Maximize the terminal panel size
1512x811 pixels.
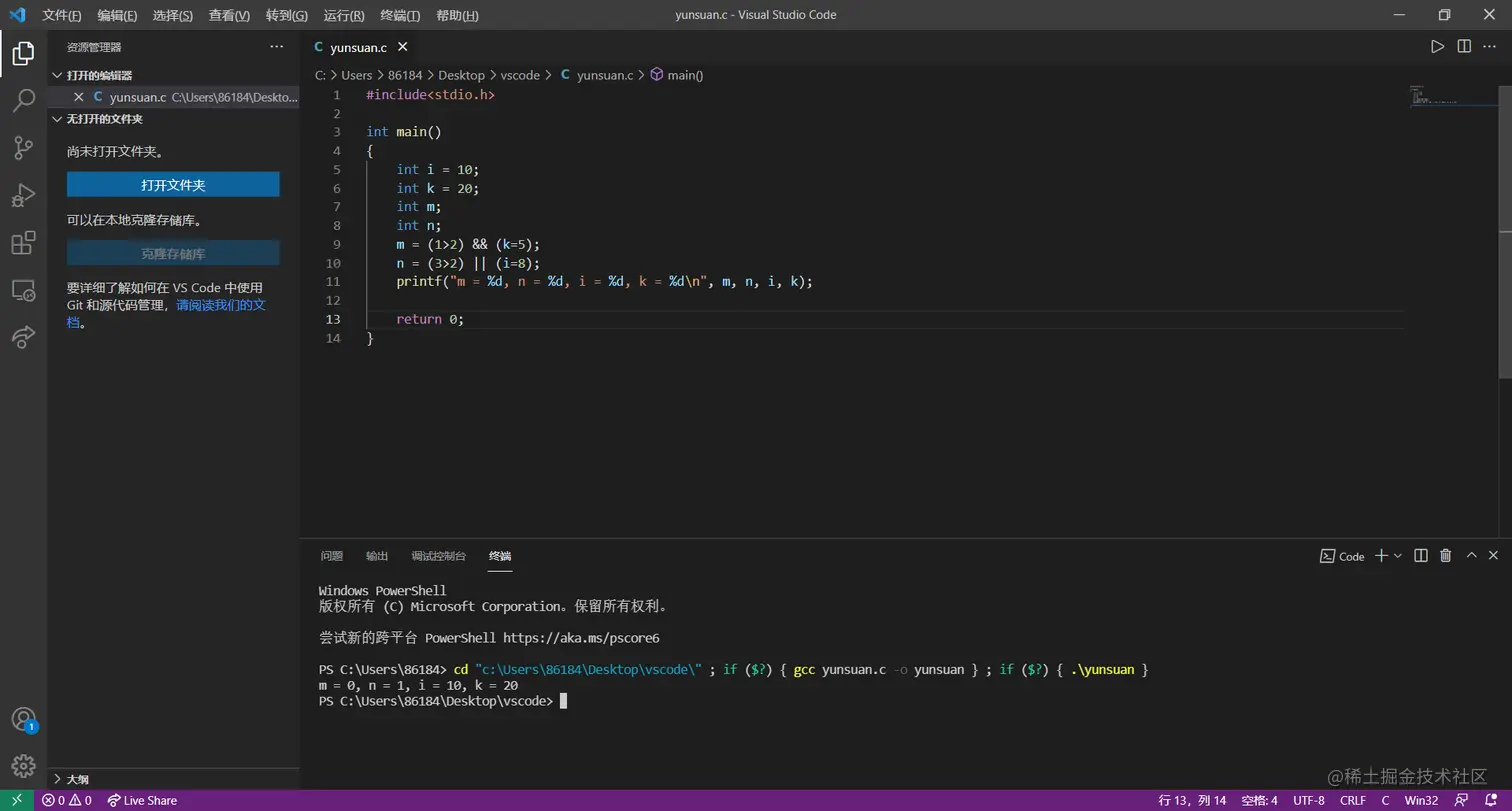click(1471, 556)
